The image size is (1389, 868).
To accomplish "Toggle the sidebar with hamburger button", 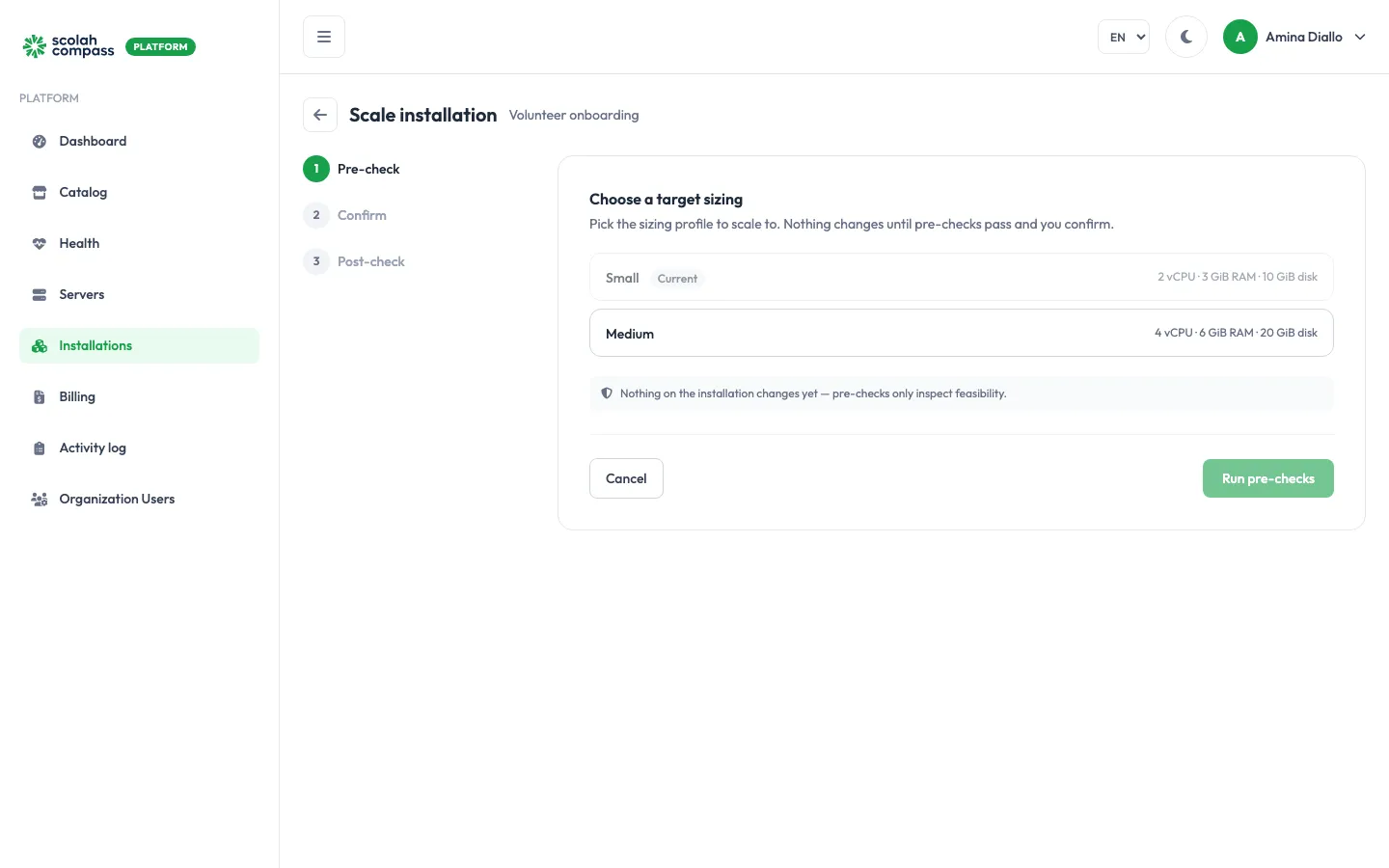I will tap(324, 37).
